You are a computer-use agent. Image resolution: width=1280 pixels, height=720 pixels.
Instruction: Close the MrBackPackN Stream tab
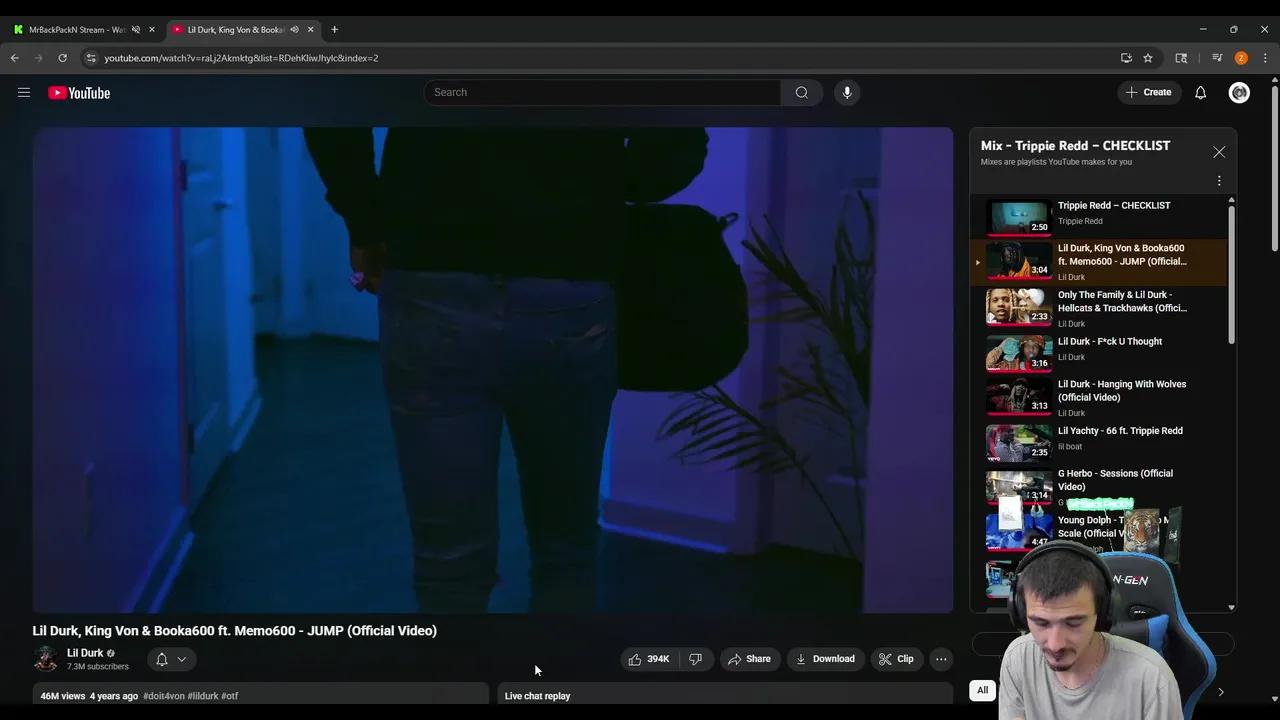tap(152, 29)
